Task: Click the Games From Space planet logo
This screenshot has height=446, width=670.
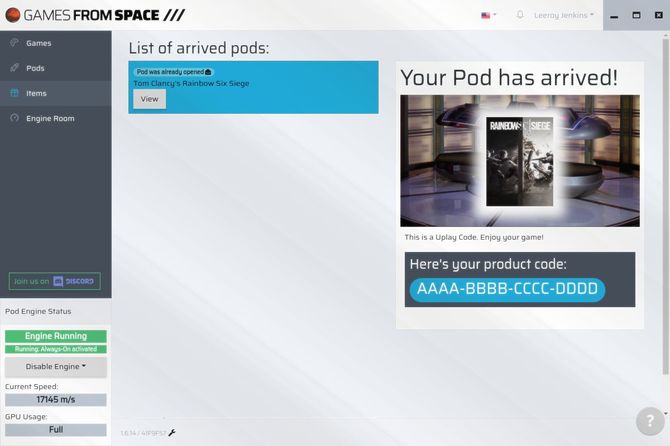Action: [13, 15]
